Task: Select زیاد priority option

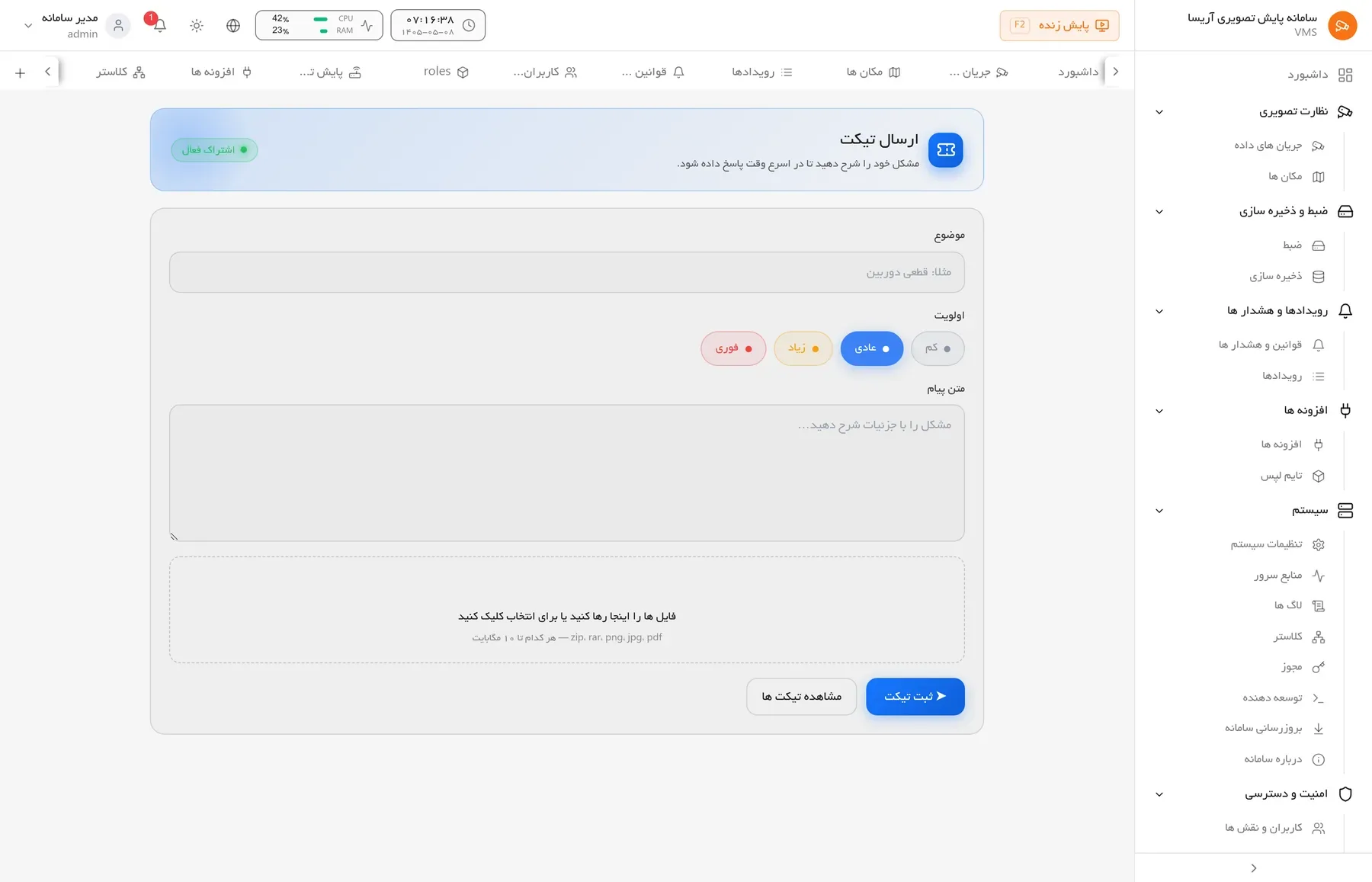Action: tap(803, 348)
